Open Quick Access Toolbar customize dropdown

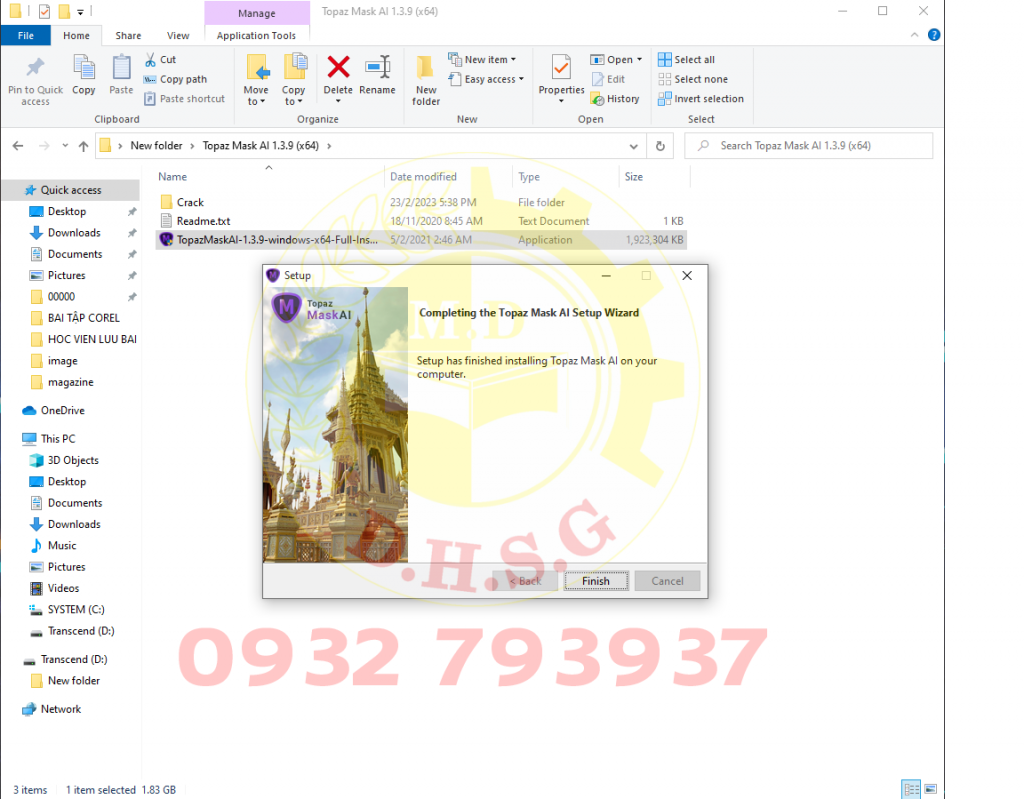point(80,12)
